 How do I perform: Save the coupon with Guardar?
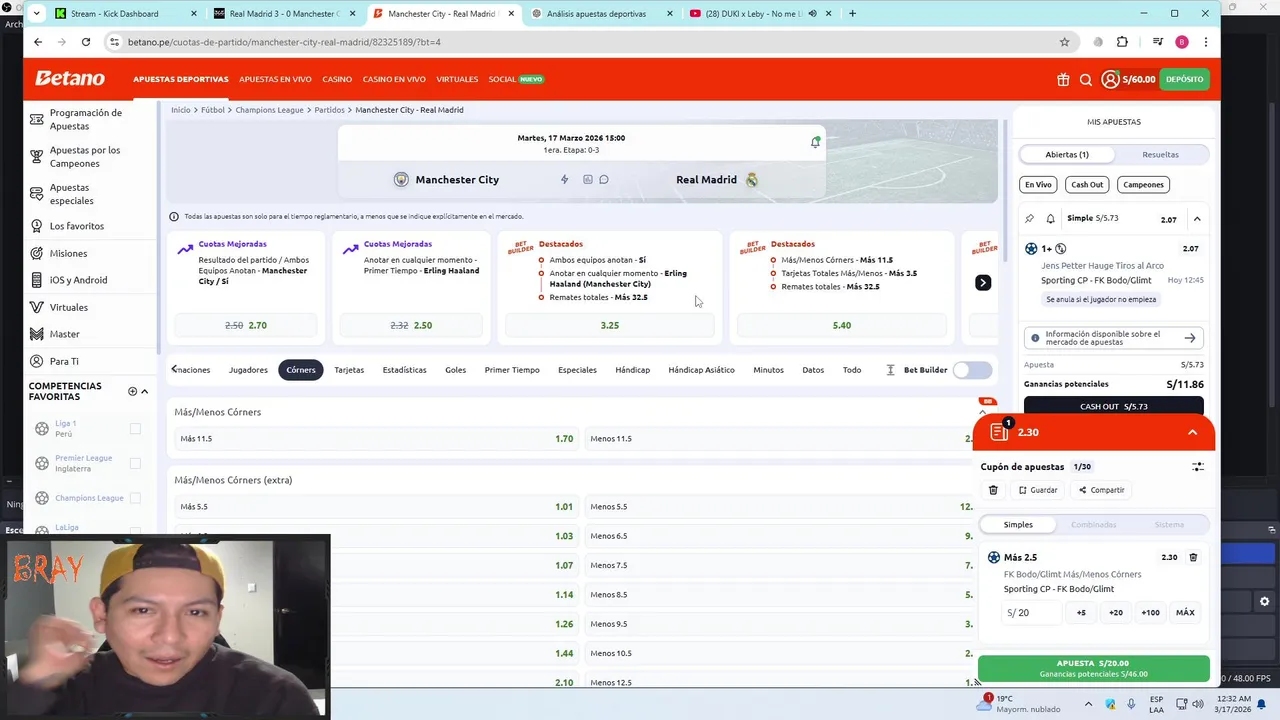[x=1038, y=490]
